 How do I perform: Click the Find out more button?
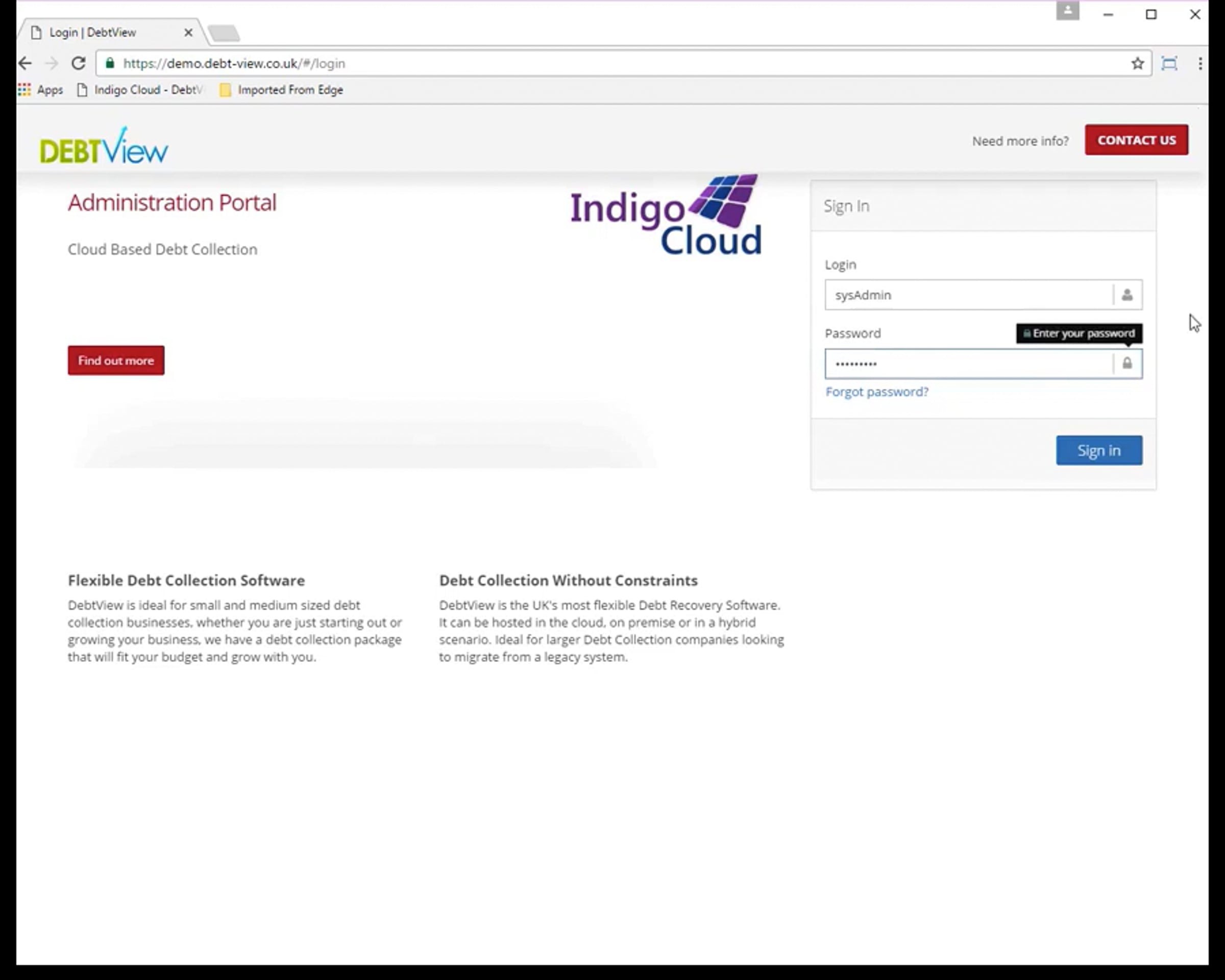tap(116, 360)
